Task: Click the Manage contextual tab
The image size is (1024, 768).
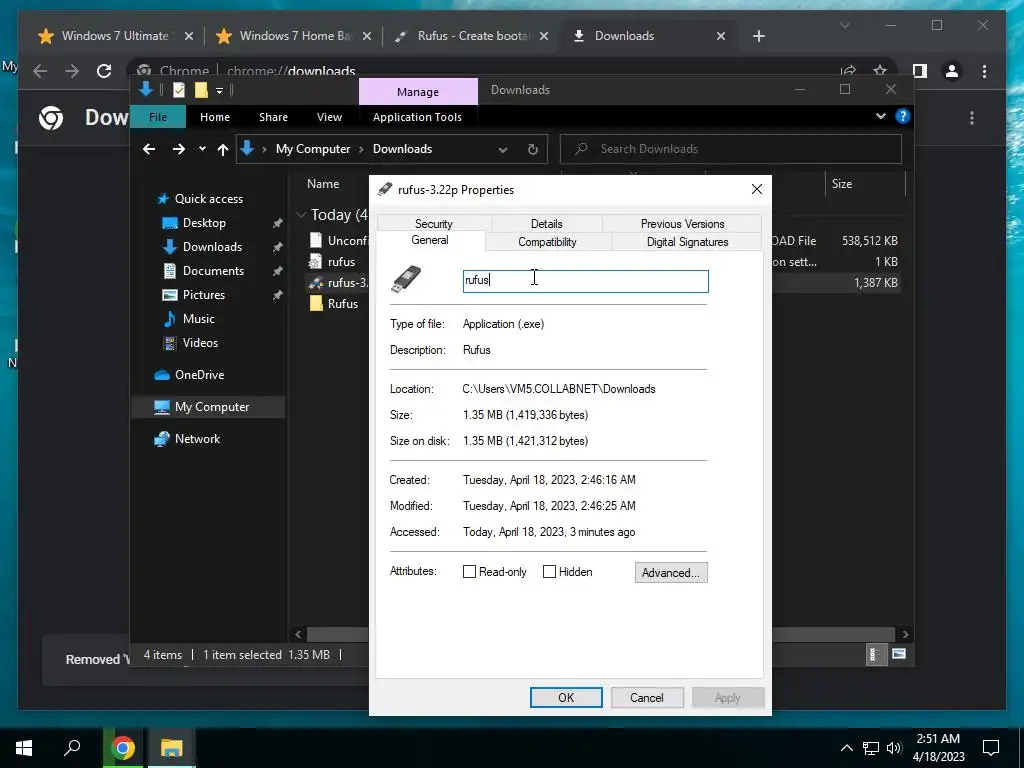Action: click(x=418, y=92)
